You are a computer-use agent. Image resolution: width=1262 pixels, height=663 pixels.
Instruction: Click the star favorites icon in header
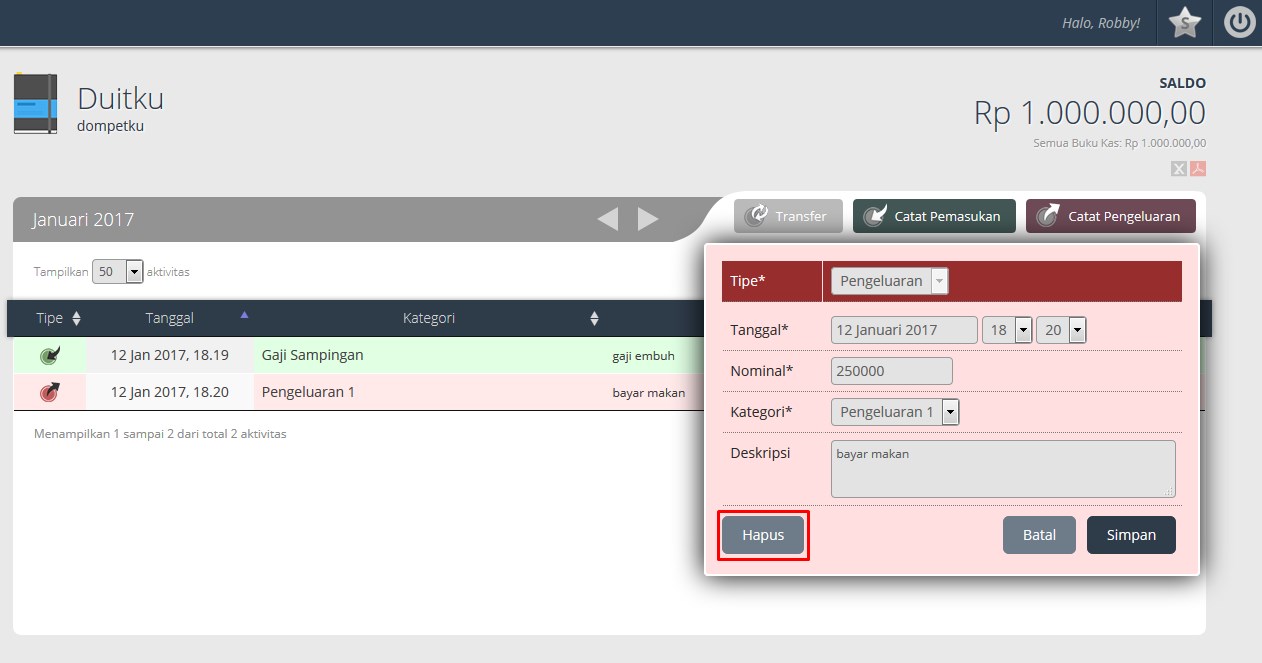(1184, 22)
